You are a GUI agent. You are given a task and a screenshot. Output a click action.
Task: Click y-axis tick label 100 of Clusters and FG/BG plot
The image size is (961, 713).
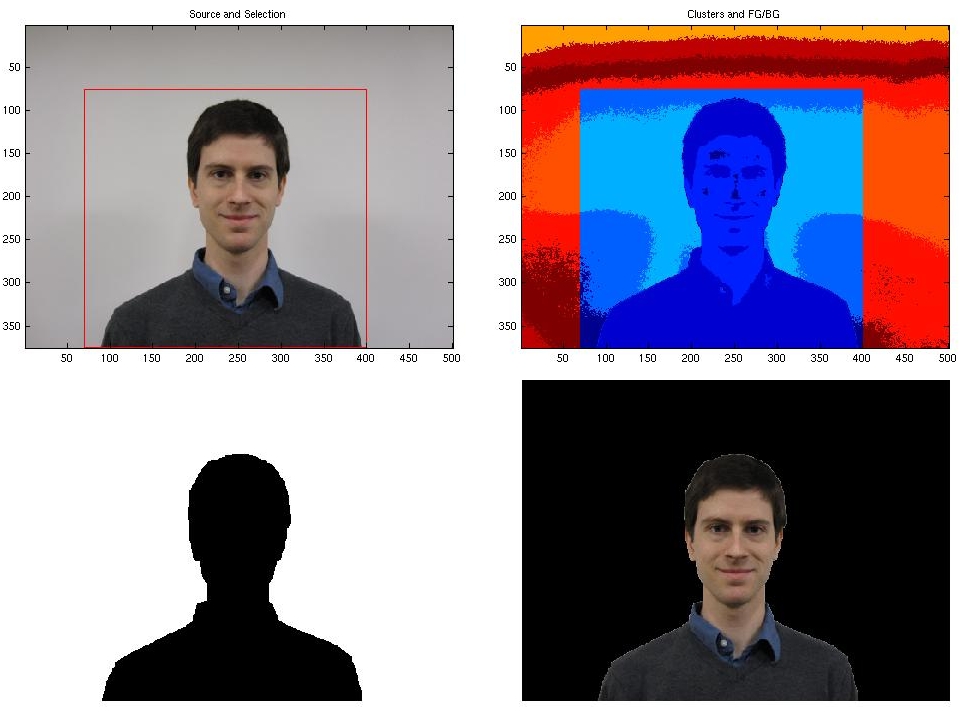point(507,110)
